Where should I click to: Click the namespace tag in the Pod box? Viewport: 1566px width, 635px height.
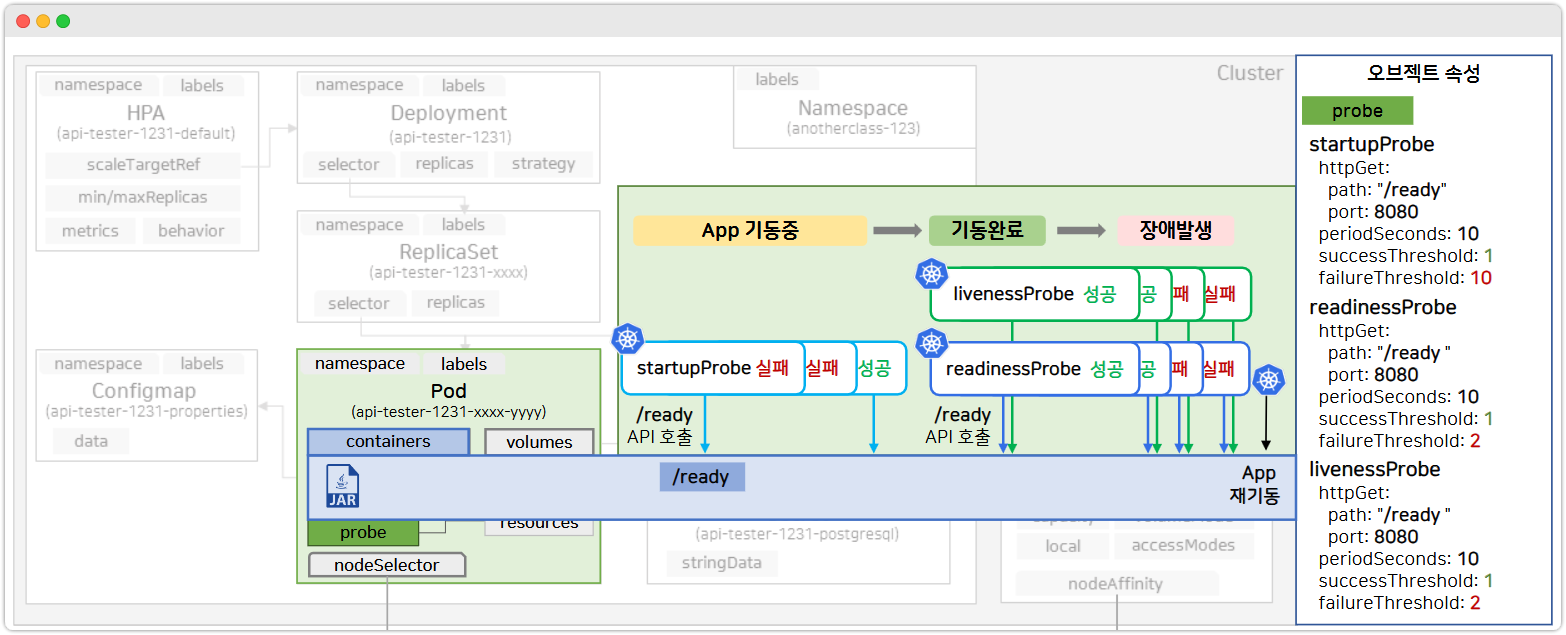coord(360,364)
